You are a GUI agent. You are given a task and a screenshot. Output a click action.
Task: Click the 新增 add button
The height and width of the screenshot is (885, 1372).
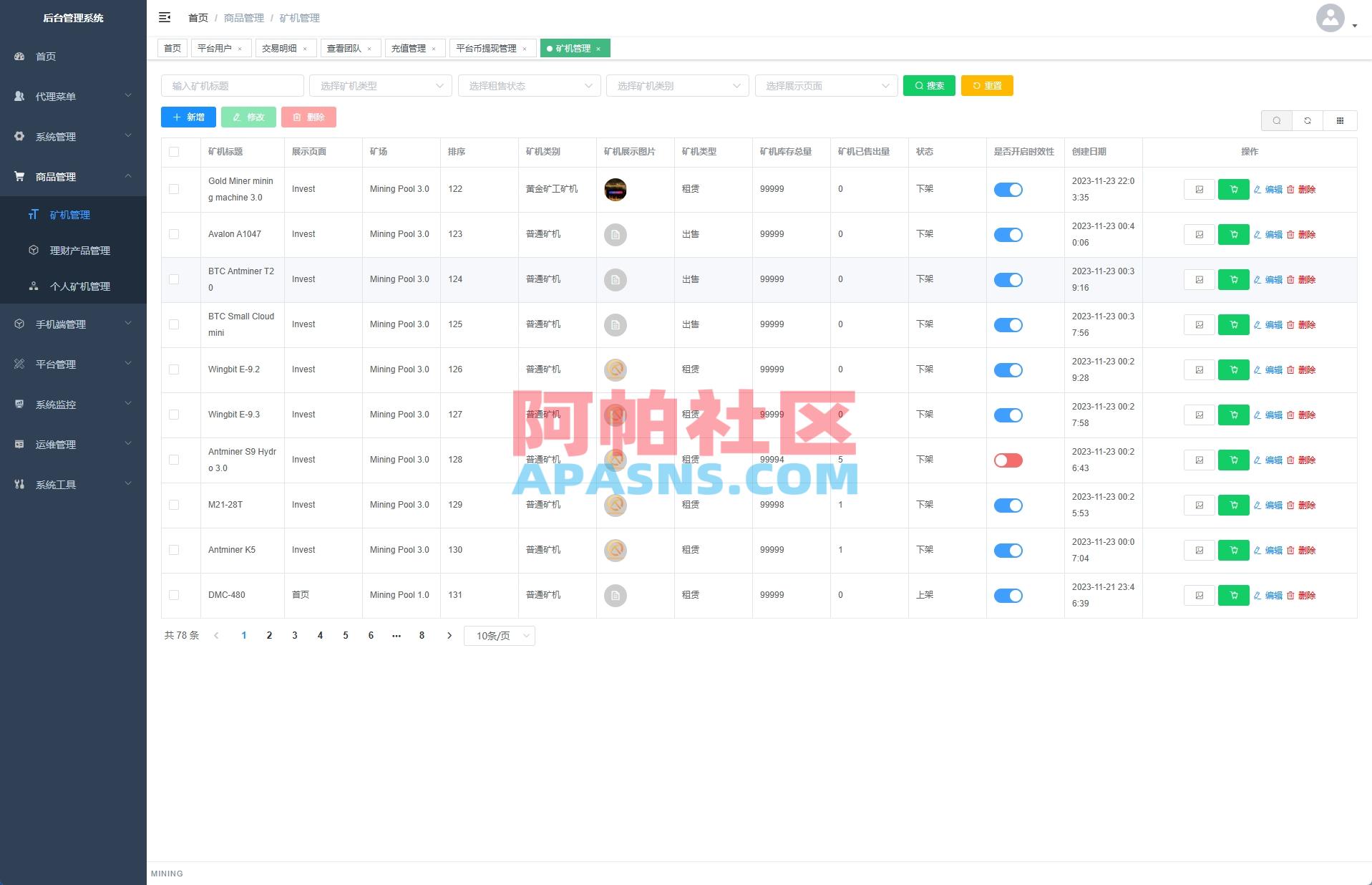(x=188, y=117)
